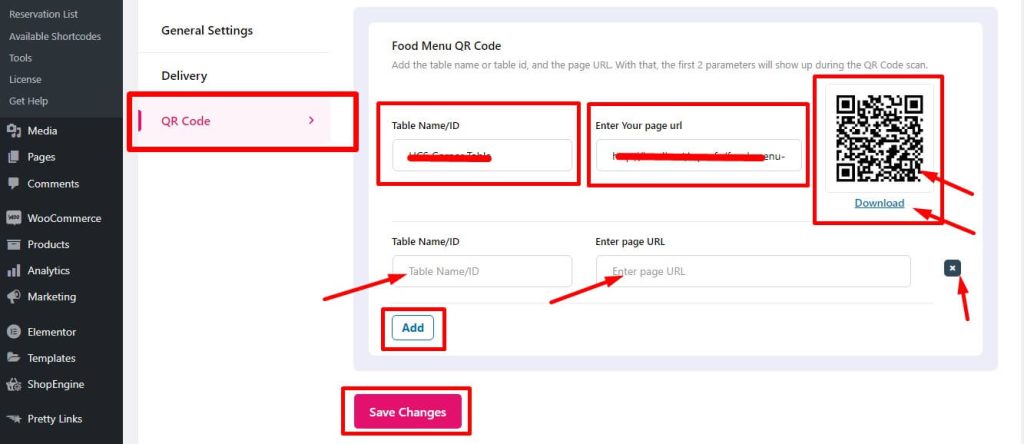The height and width of the screenshot is (444, 1024).
Task: Open the General Settings tab
Action: tap(207, 30)
